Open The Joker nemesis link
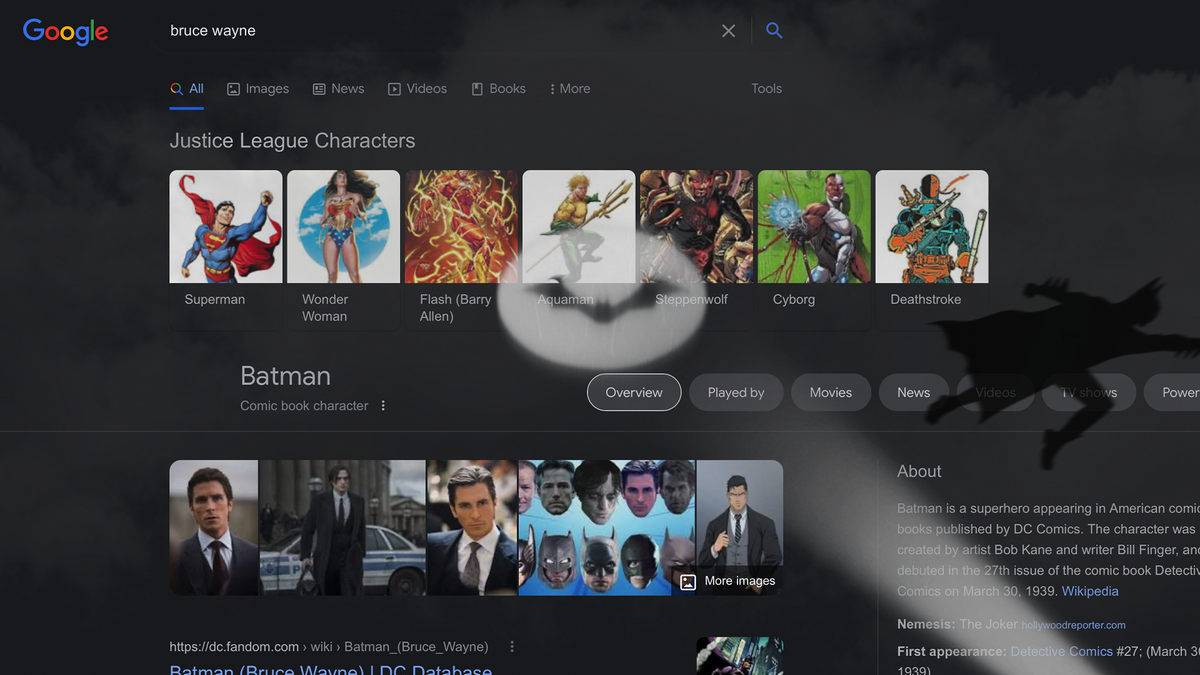 (x=987, y=624)
